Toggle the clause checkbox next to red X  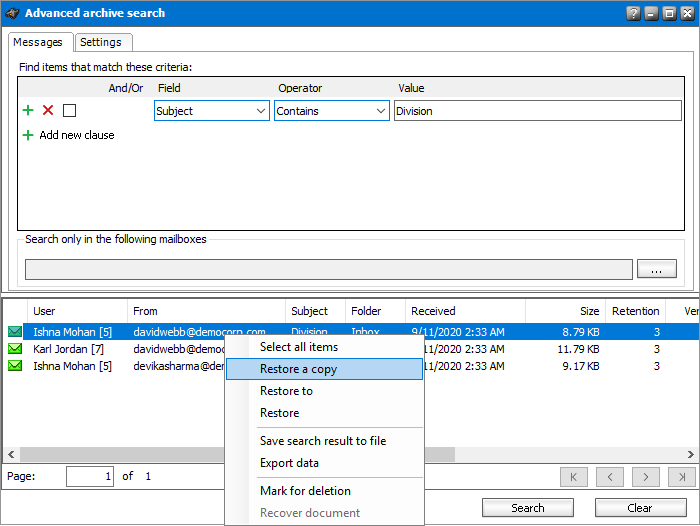click(x=69, y=111)
